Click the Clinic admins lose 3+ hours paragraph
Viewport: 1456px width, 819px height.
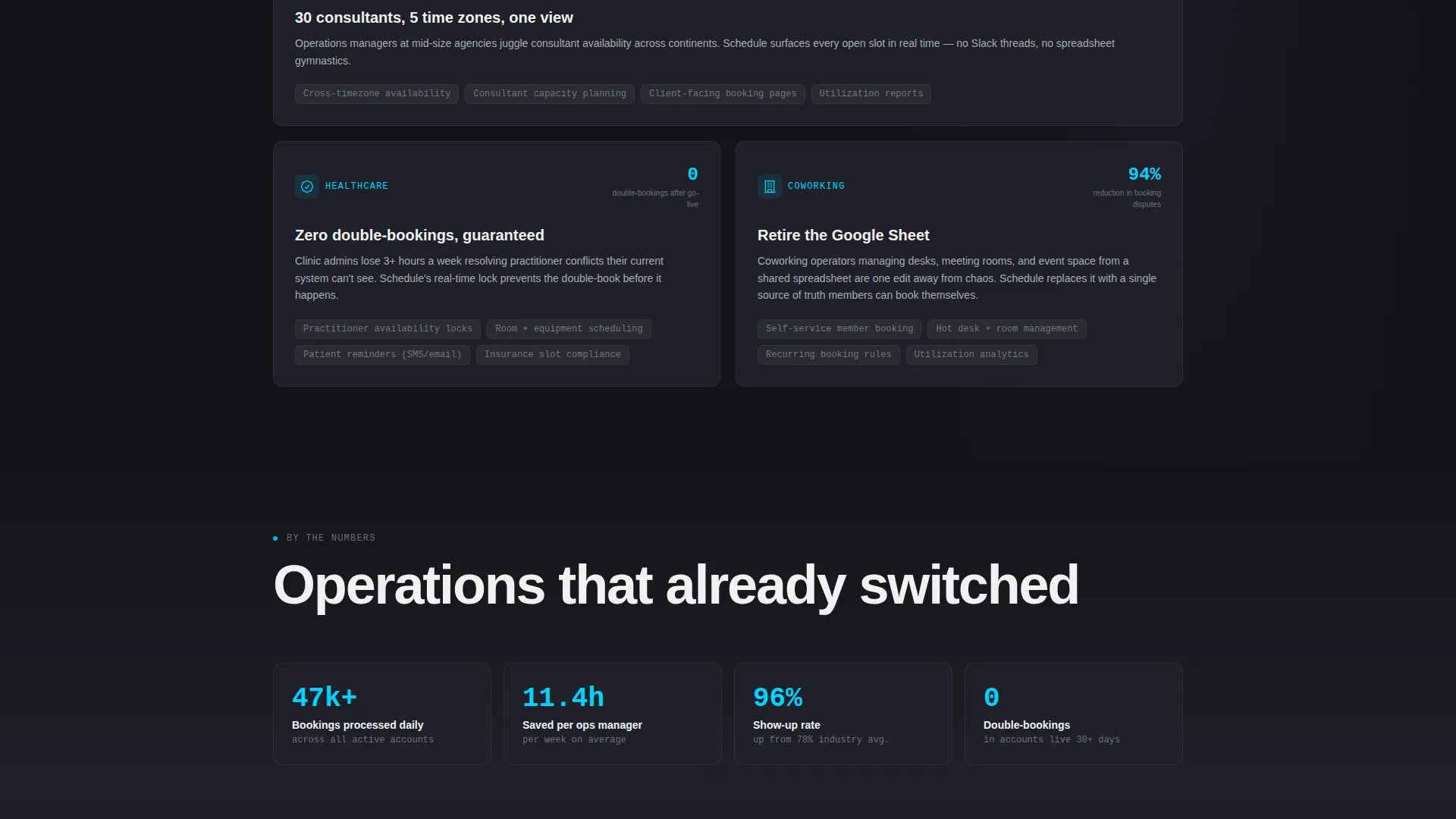[479, 278]
